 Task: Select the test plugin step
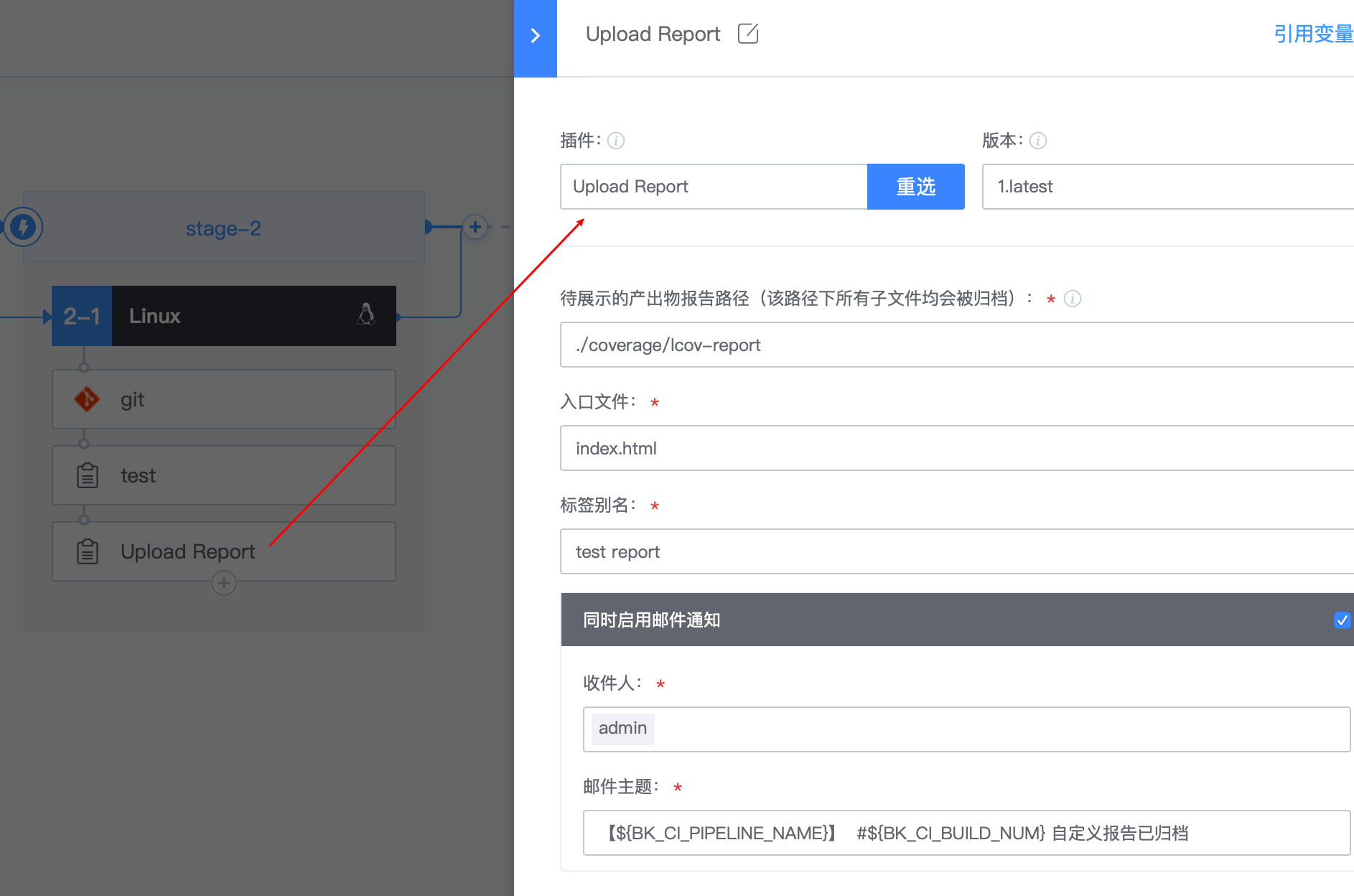pos(224,475)
